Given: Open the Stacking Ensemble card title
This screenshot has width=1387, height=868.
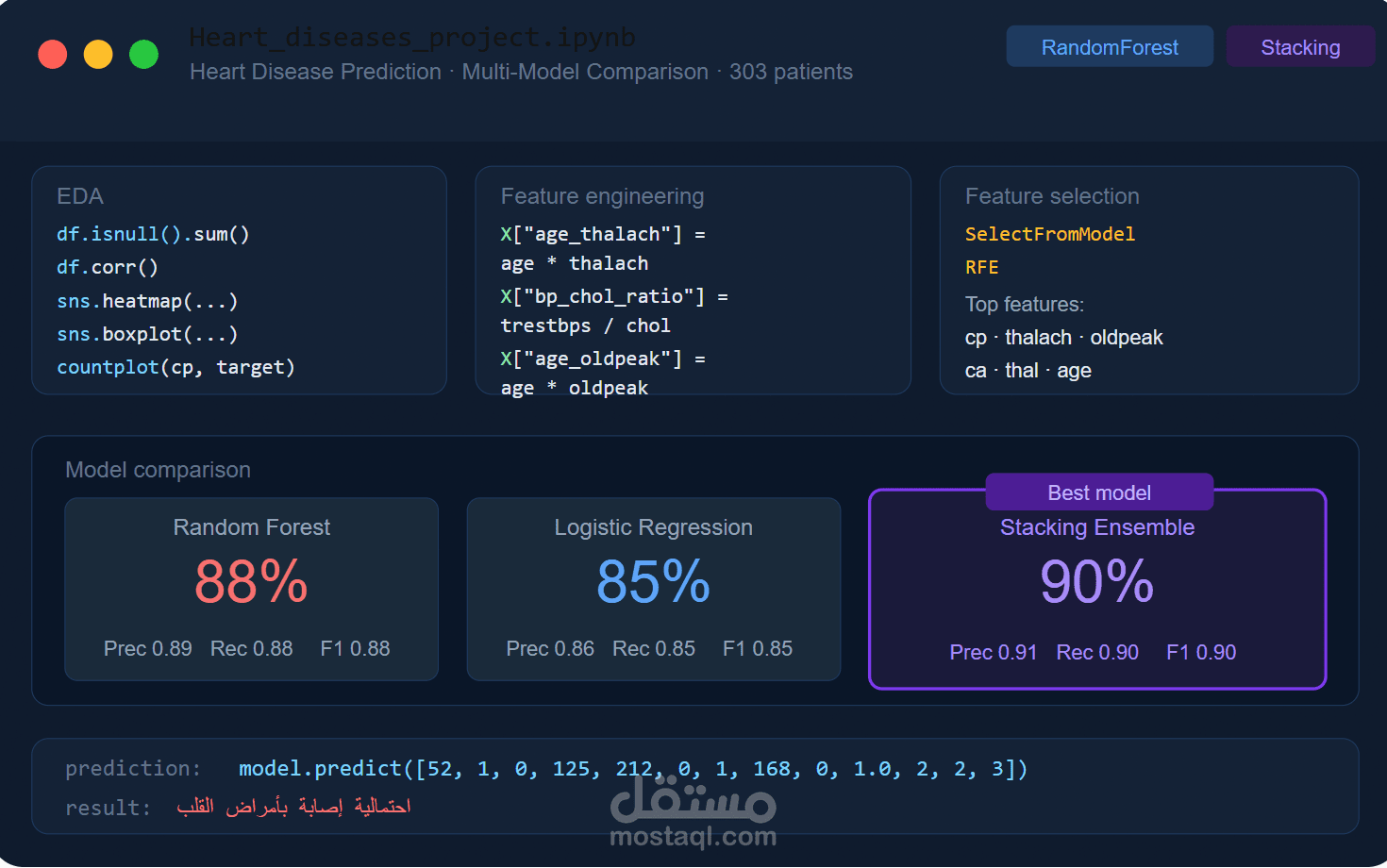Looking at the screenshot, I should 1097,527.
